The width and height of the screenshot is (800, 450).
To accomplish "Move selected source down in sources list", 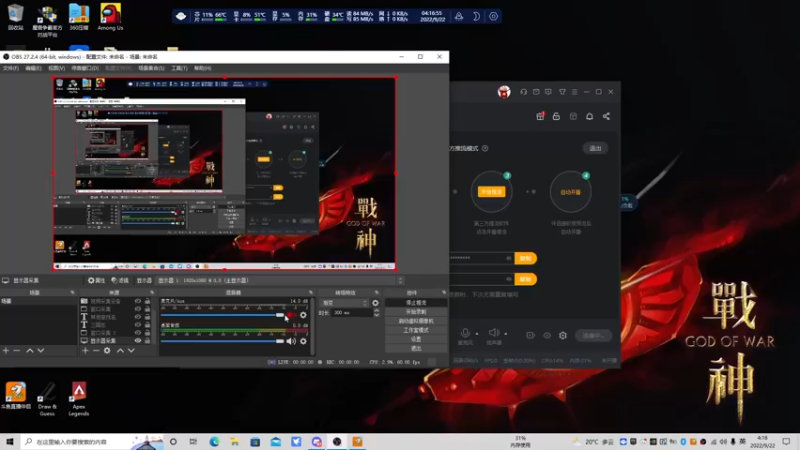I will click(x=131, y=351).
